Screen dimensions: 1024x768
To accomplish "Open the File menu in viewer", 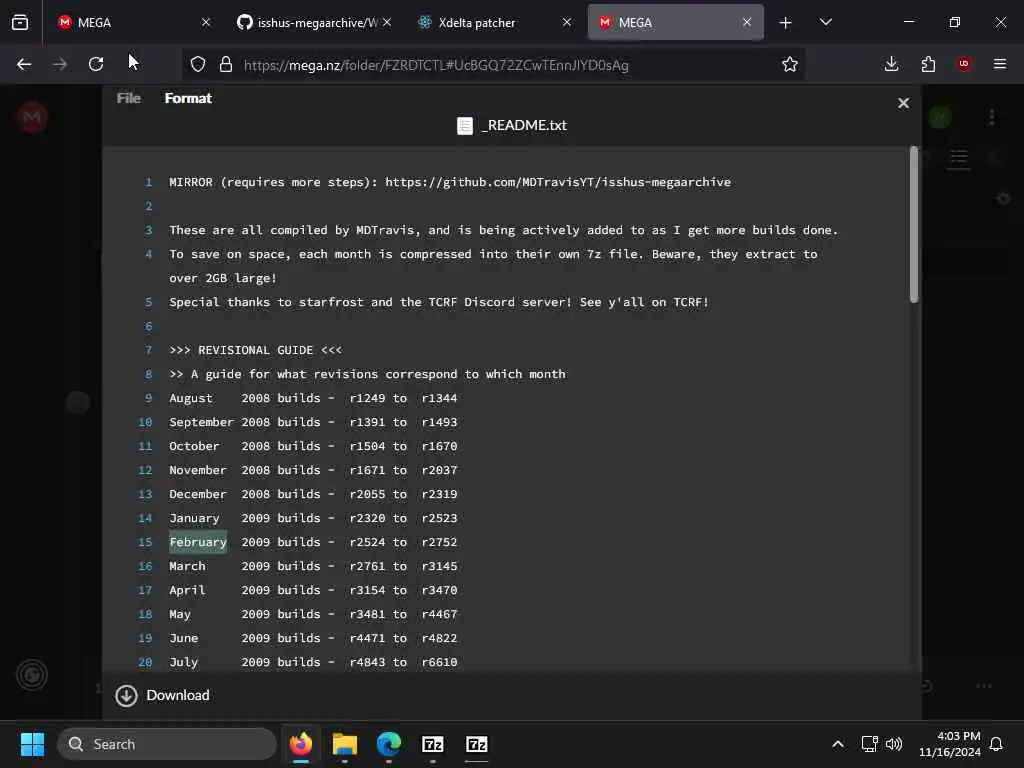I will pyautogui.click(x=129, y=98).
